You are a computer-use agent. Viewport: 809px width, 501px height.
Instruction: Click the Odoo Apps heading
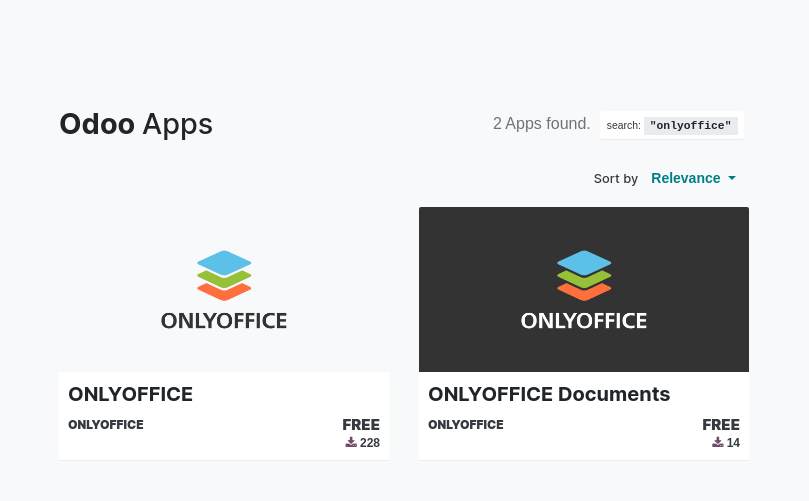[136, 124]
